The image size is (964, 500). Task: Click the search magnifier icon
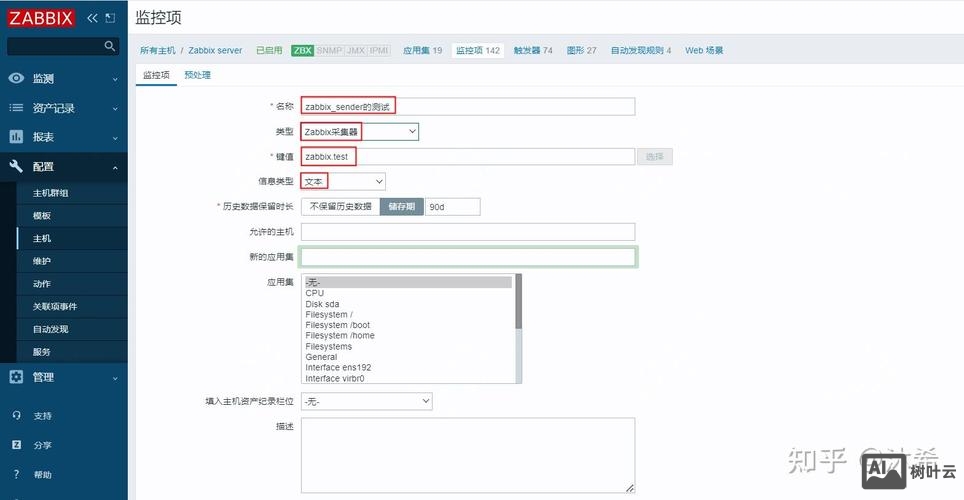point(109,46)
